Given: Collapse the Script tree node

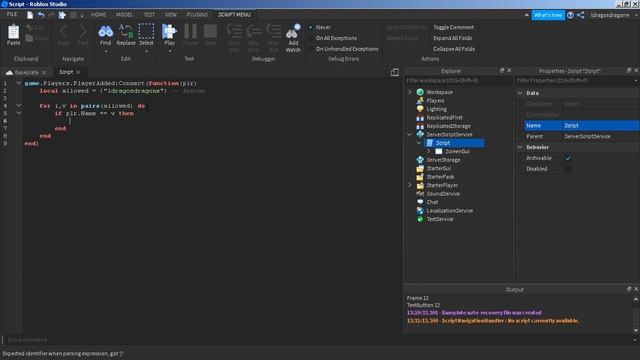Looking at the screenshot, I should [x=419, y=143].
